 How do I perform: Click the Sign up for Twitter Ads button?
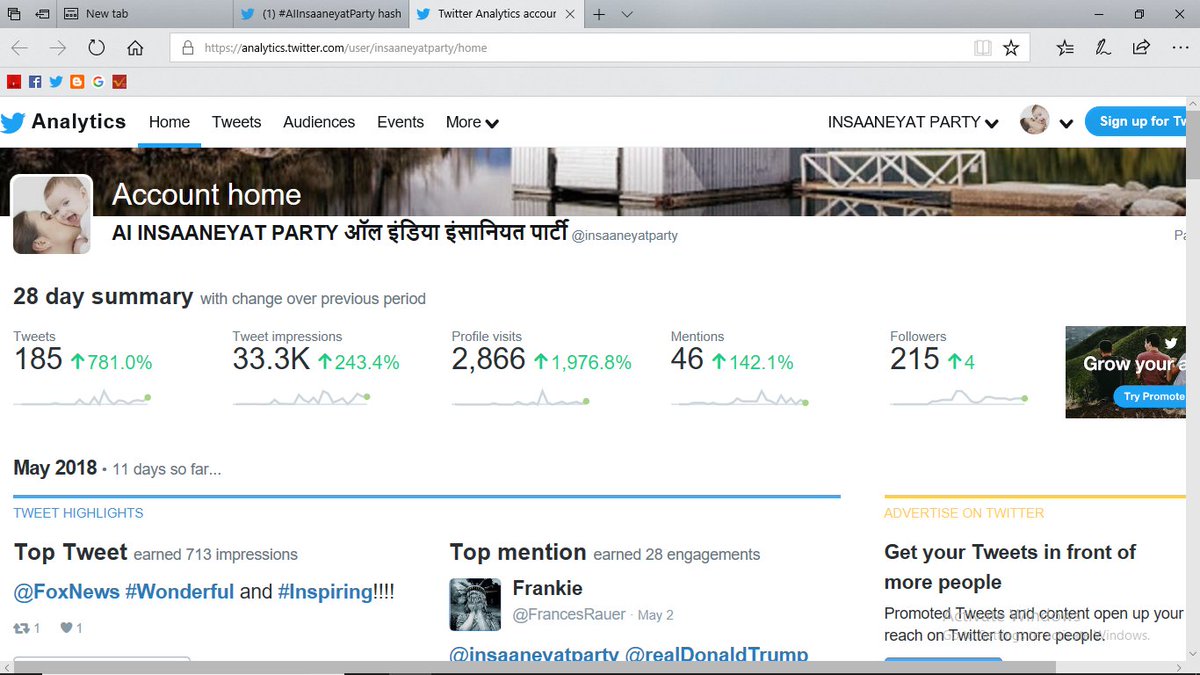pyautogui.click(x=1135, y=121)
